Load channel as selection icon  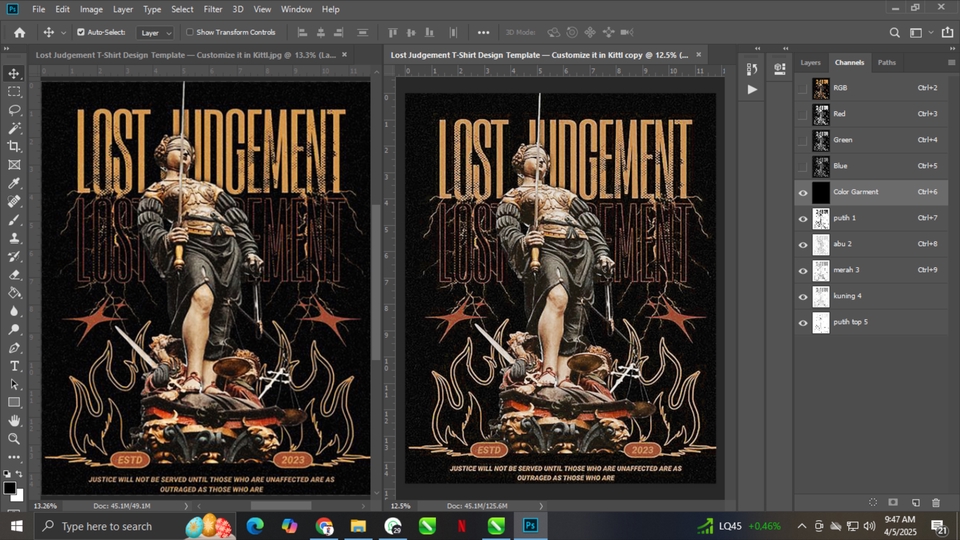tap(873, 502)
